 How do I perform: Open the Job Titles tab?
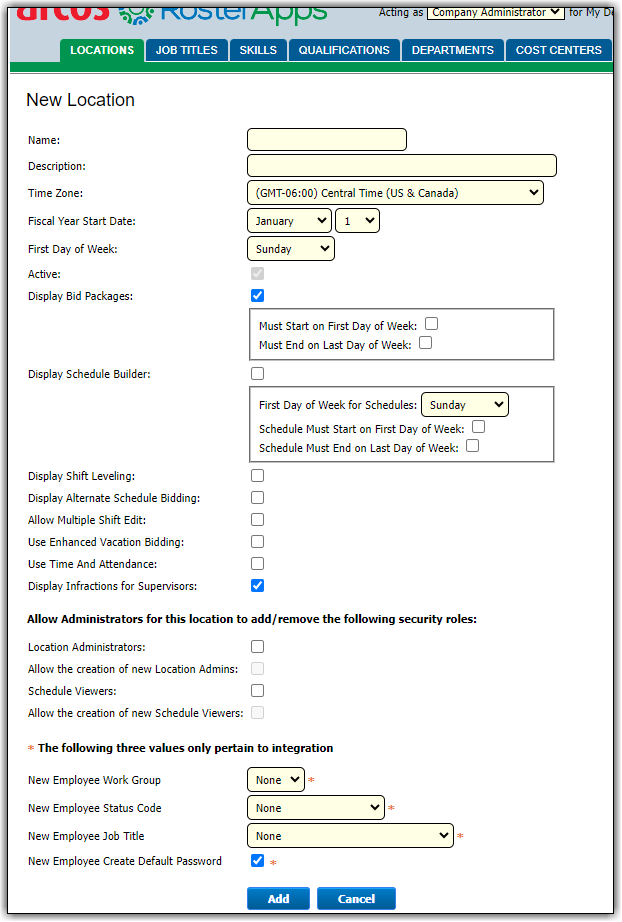[186, 50]
